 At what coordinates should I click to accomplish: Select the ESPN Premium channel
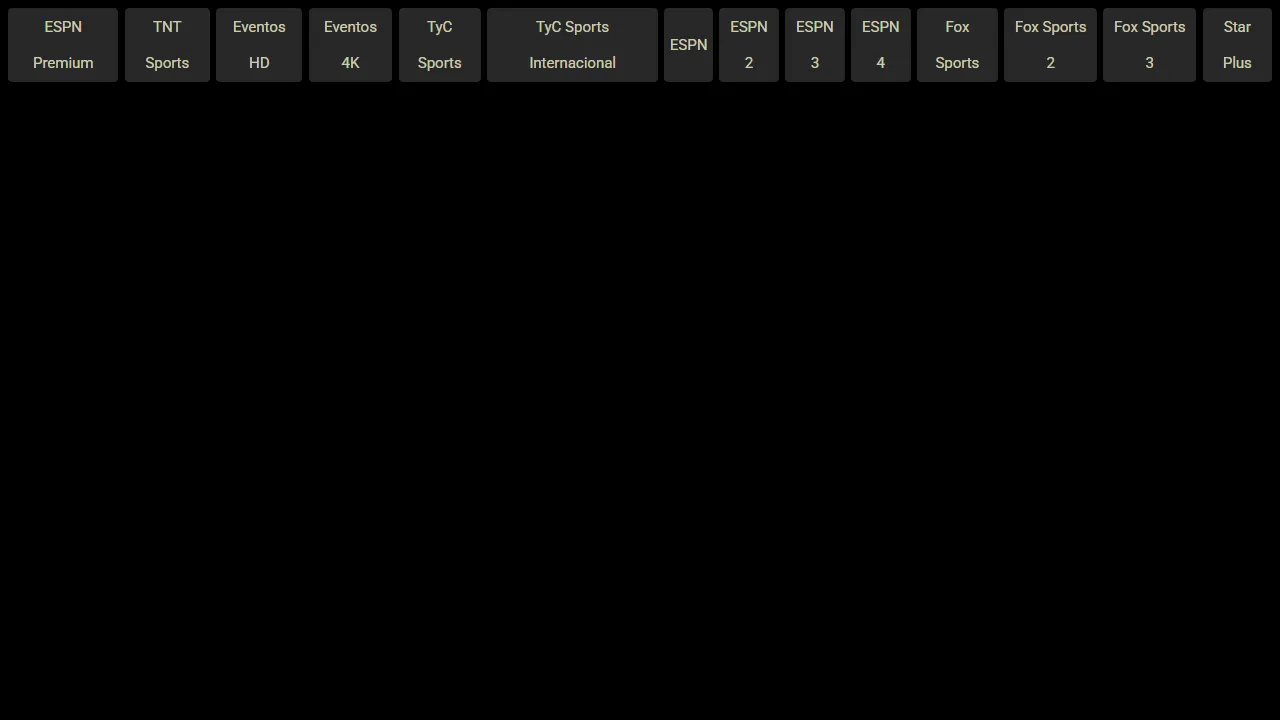63,44
